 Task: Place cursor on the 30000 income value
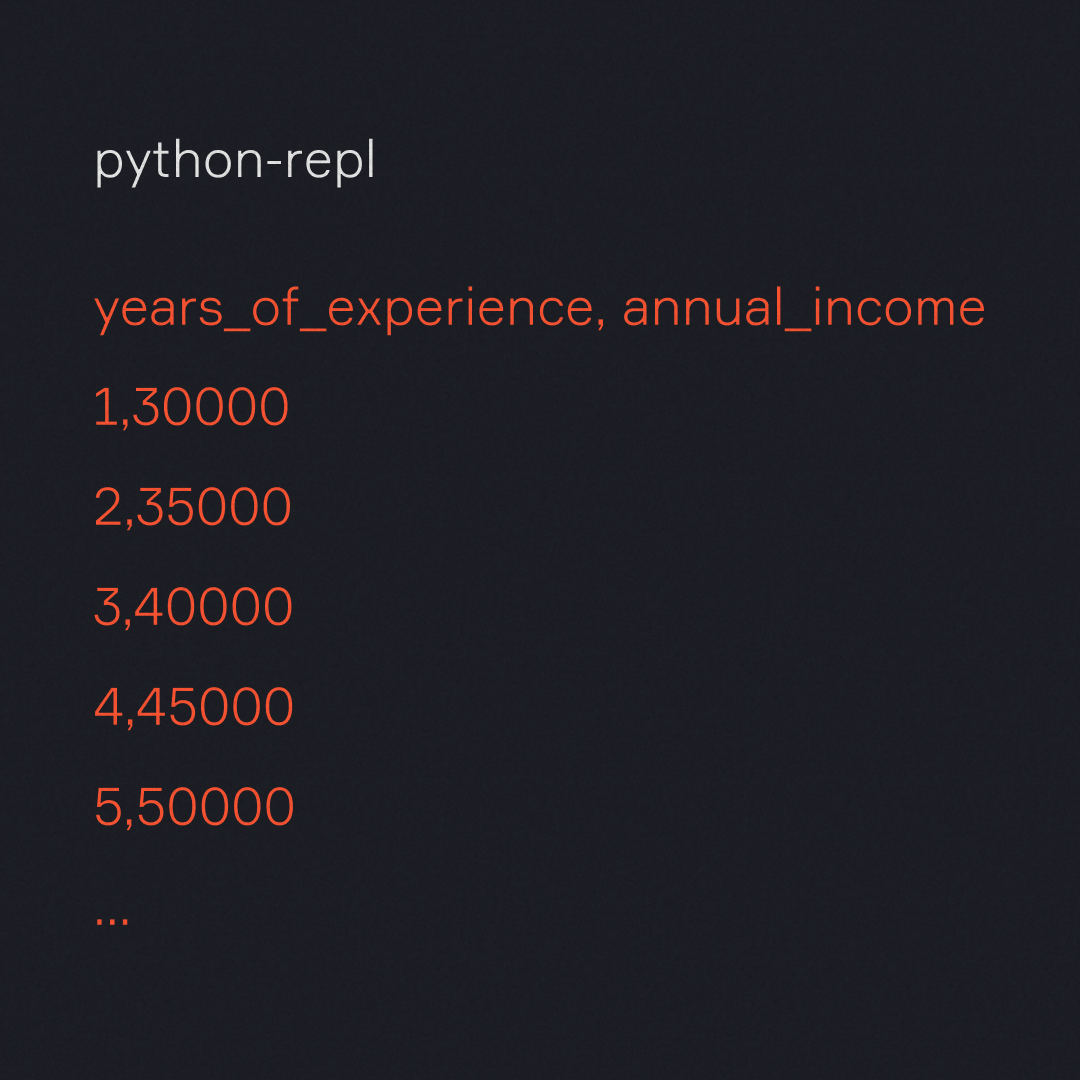pos(210,406)
